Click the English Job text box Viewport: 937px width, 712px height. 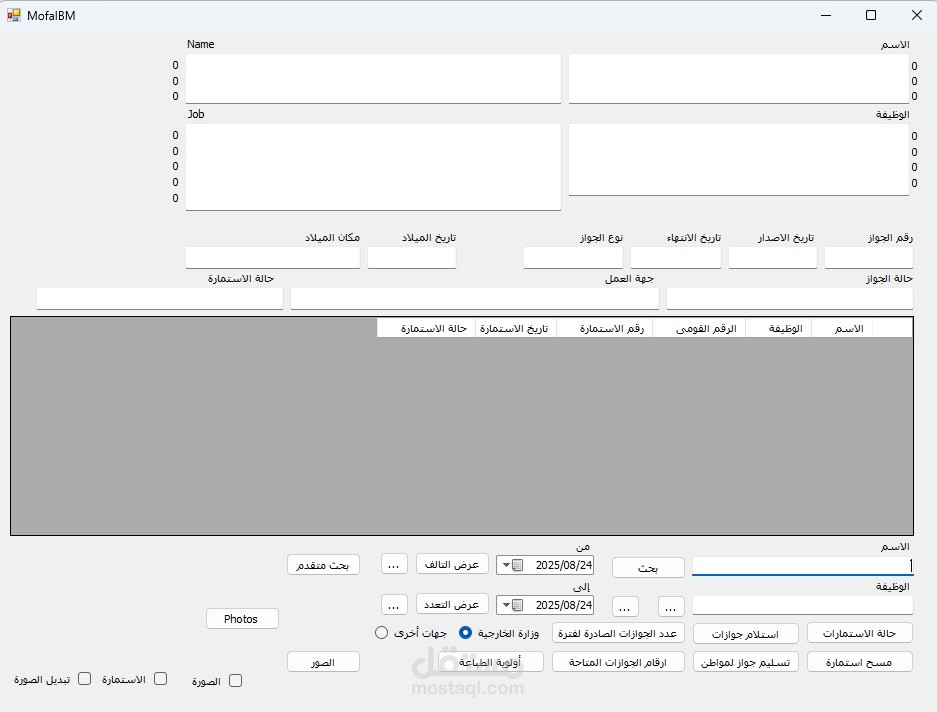coord(373,167)
